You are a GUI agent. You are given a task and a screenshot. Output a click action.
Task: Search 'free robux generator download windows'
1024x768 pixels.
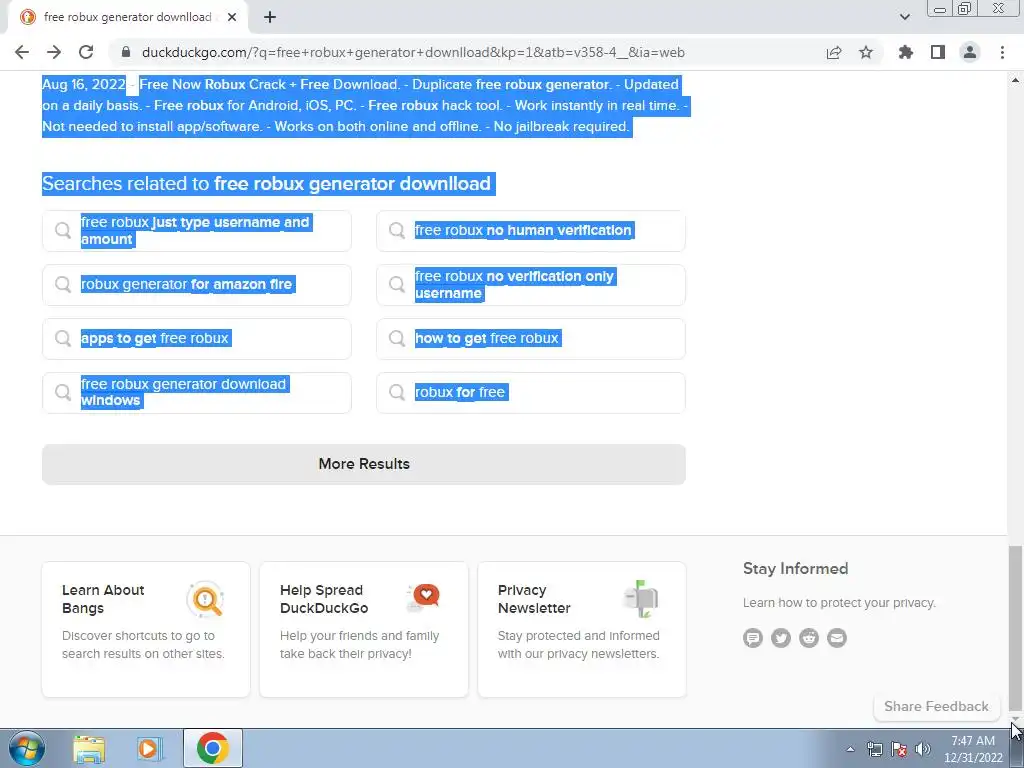point(197,392)
